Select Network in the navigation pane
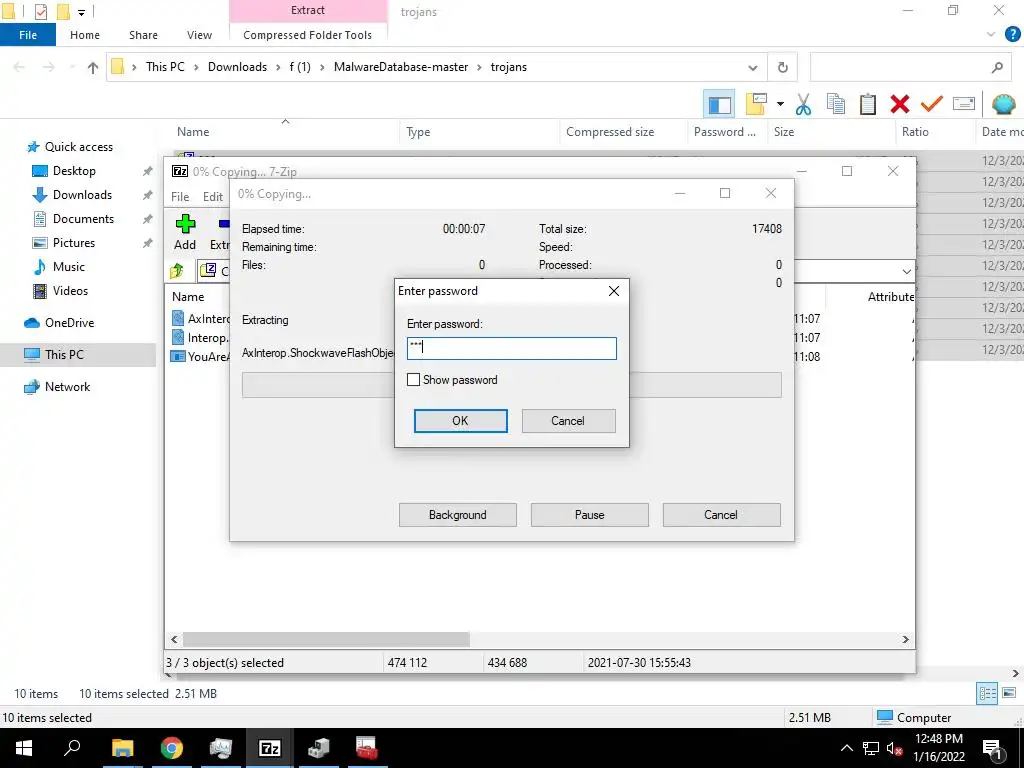 click(x=67, y=387)
